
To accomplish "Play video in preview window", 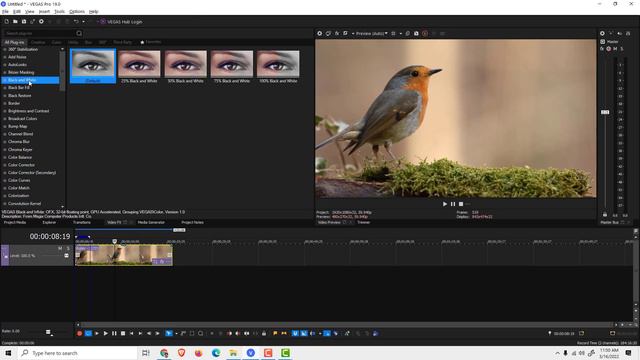I will (x=445, y=204).
